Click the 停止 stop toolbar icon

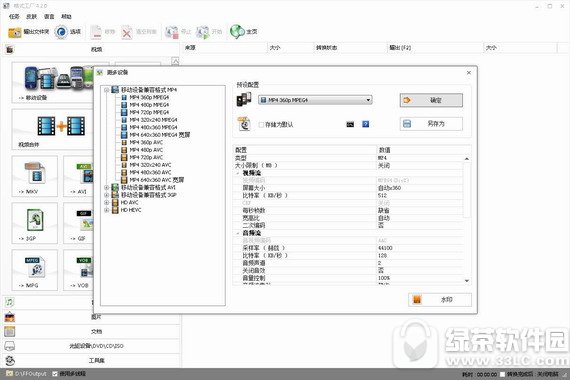pyautogui.click(x=172, y=32)
